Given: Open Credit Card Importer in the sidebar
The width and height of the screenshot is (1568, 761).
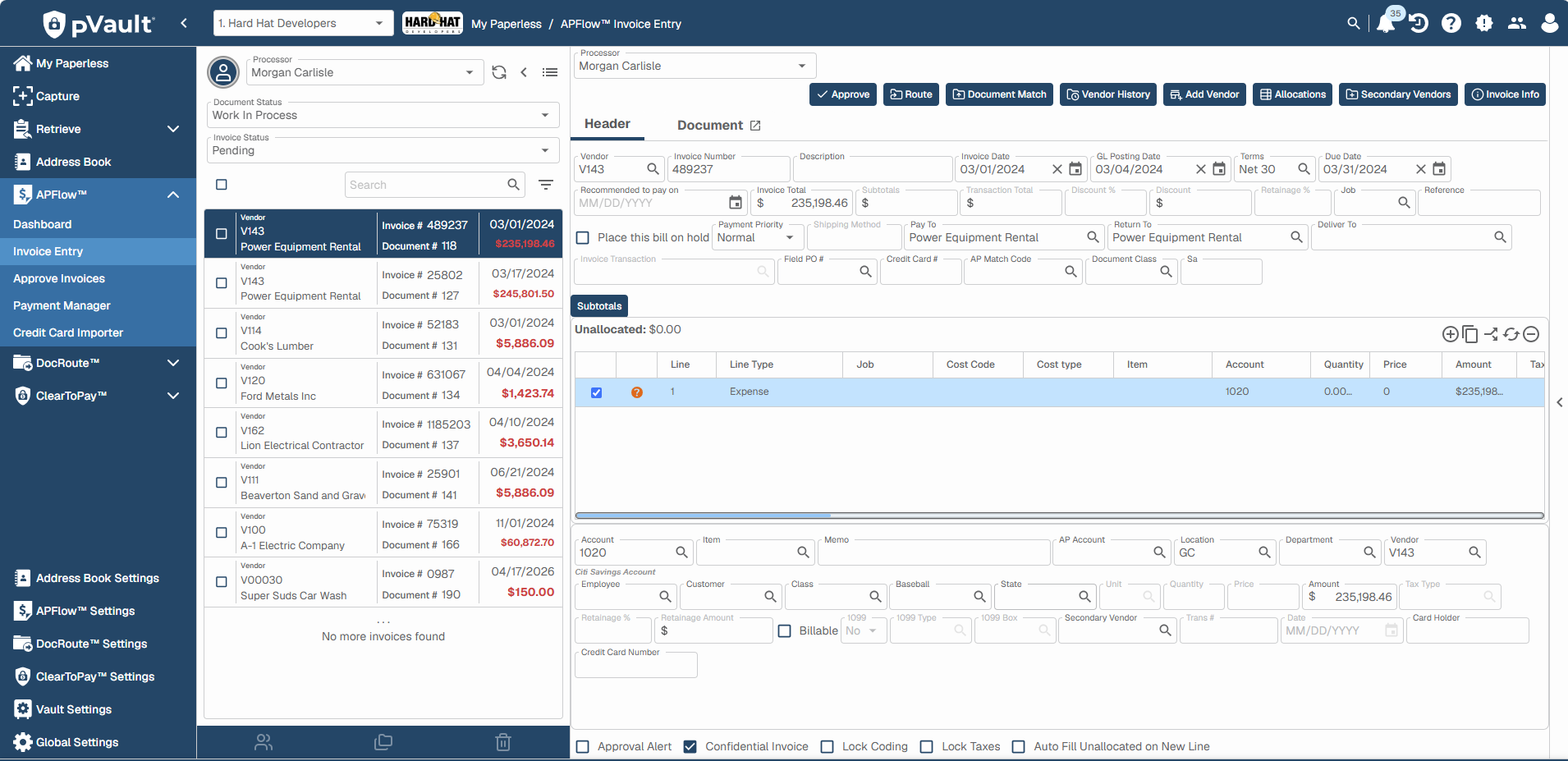Looking at the screenshot, I should click(68, 332).
